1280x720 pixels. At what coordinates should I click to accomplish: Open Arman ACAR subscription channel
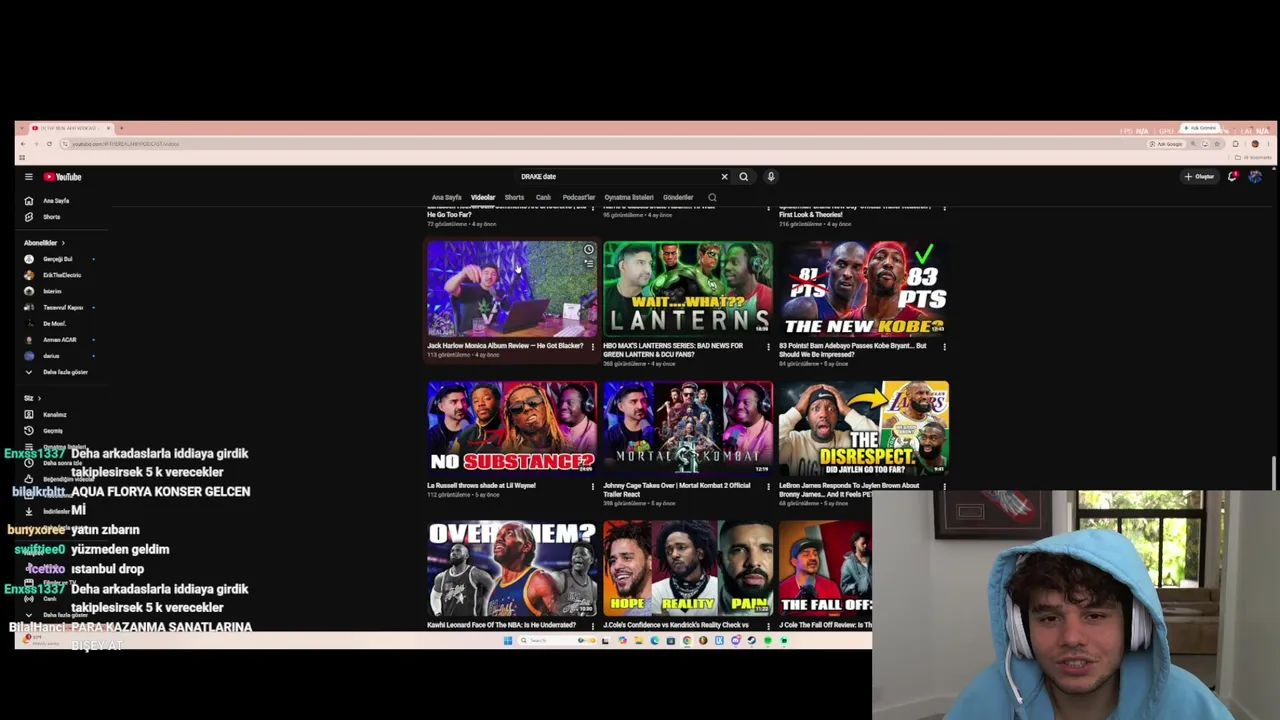pyautogui.click(x=59, y=340)
